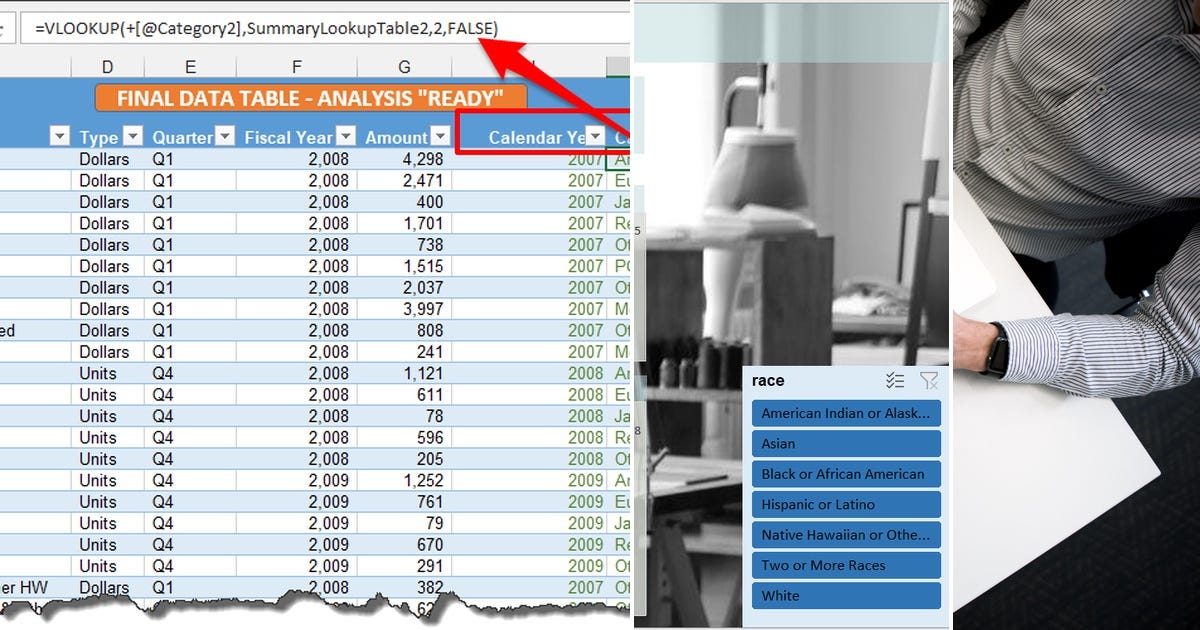Toggle the Hispanic or Latino slicer item
1200x630 pixels.
[846, 504]
